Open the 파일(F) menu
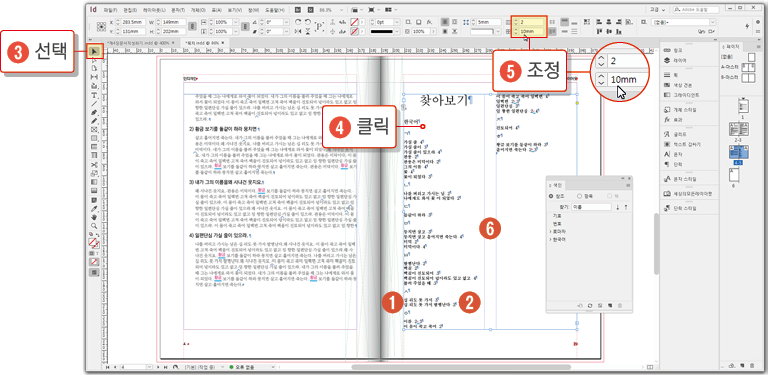This screenshot has height=375, width=768. tap(111, 9)
